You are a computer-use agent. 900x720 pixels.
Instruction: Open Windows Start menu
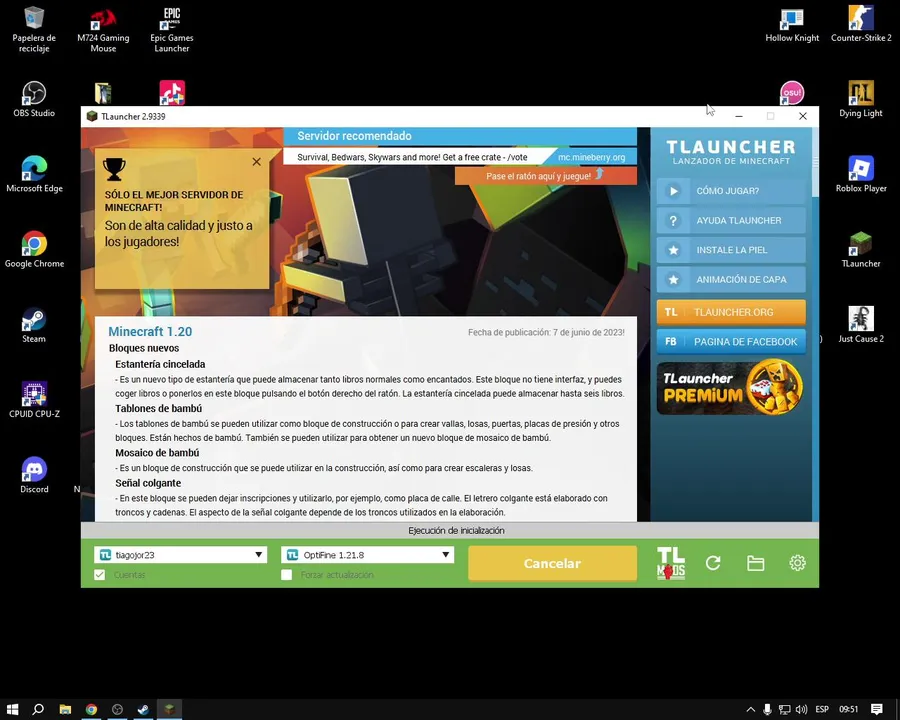coord(13,709)
